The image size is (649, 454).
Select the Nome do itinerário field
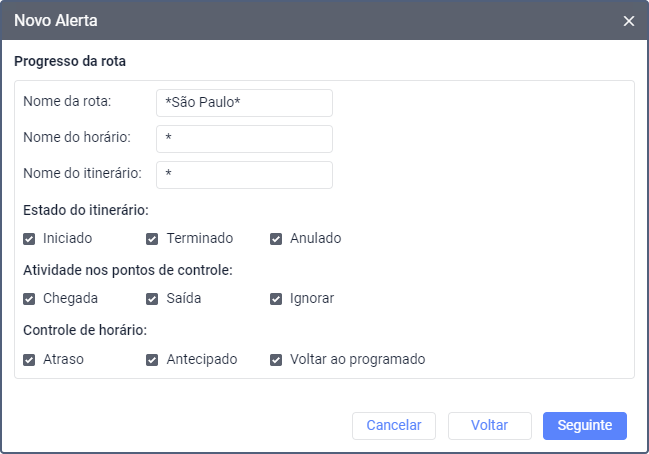[244, 175]
